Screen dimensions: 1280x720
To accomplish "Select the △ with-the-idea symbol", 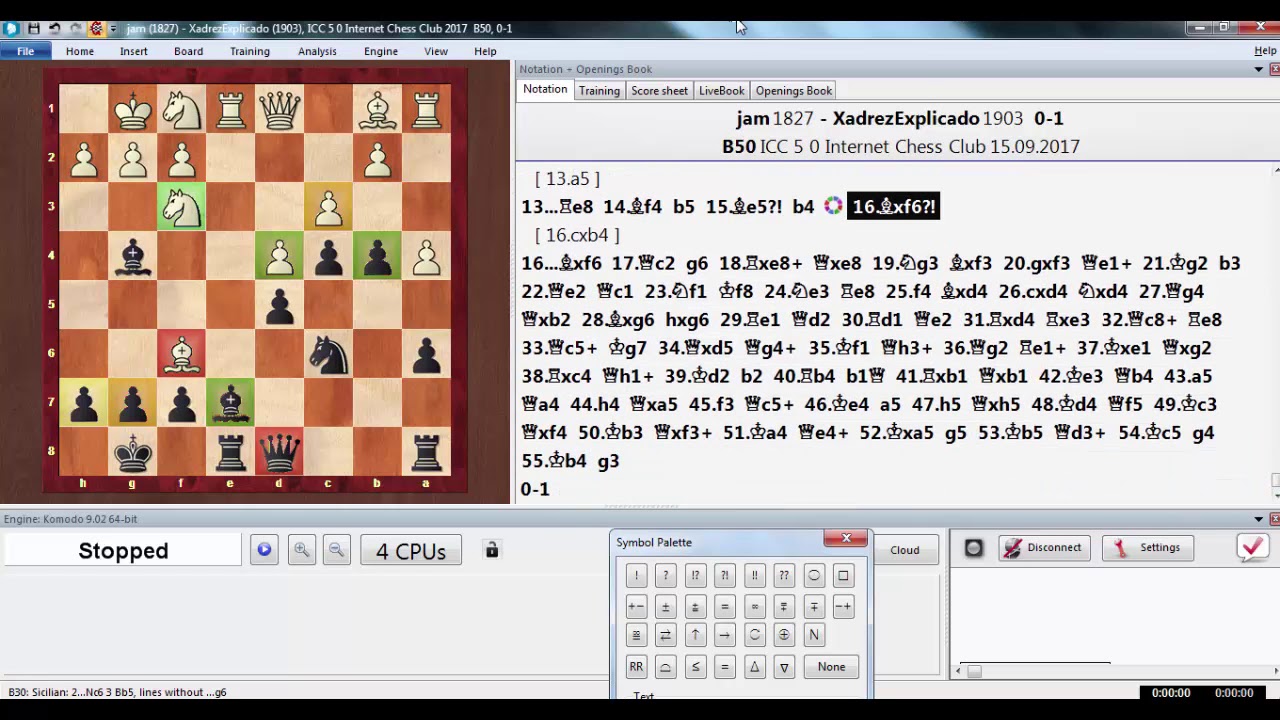I will 754,667.
